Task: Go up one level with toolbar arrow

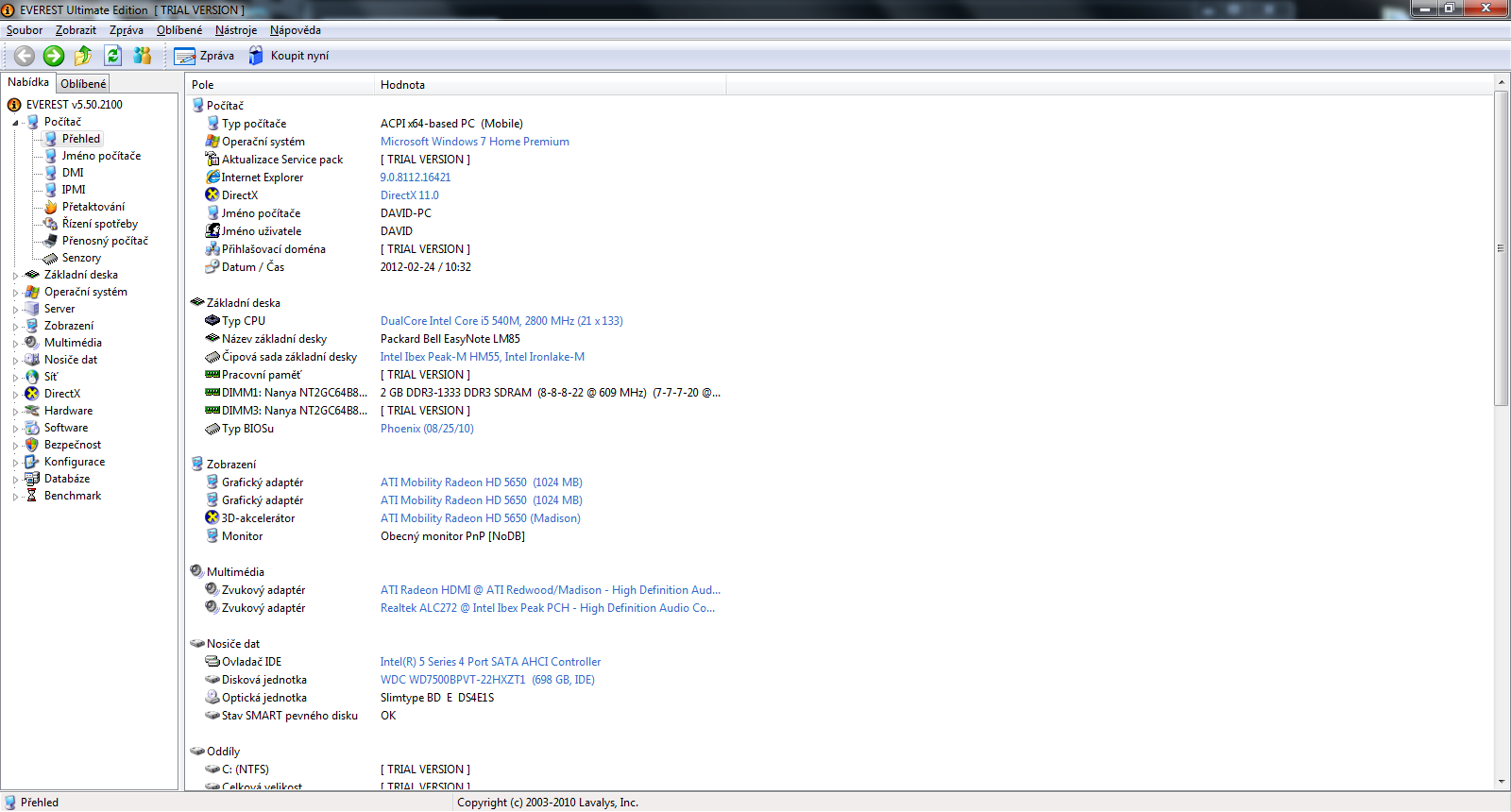Action: [x=83, y=56]
